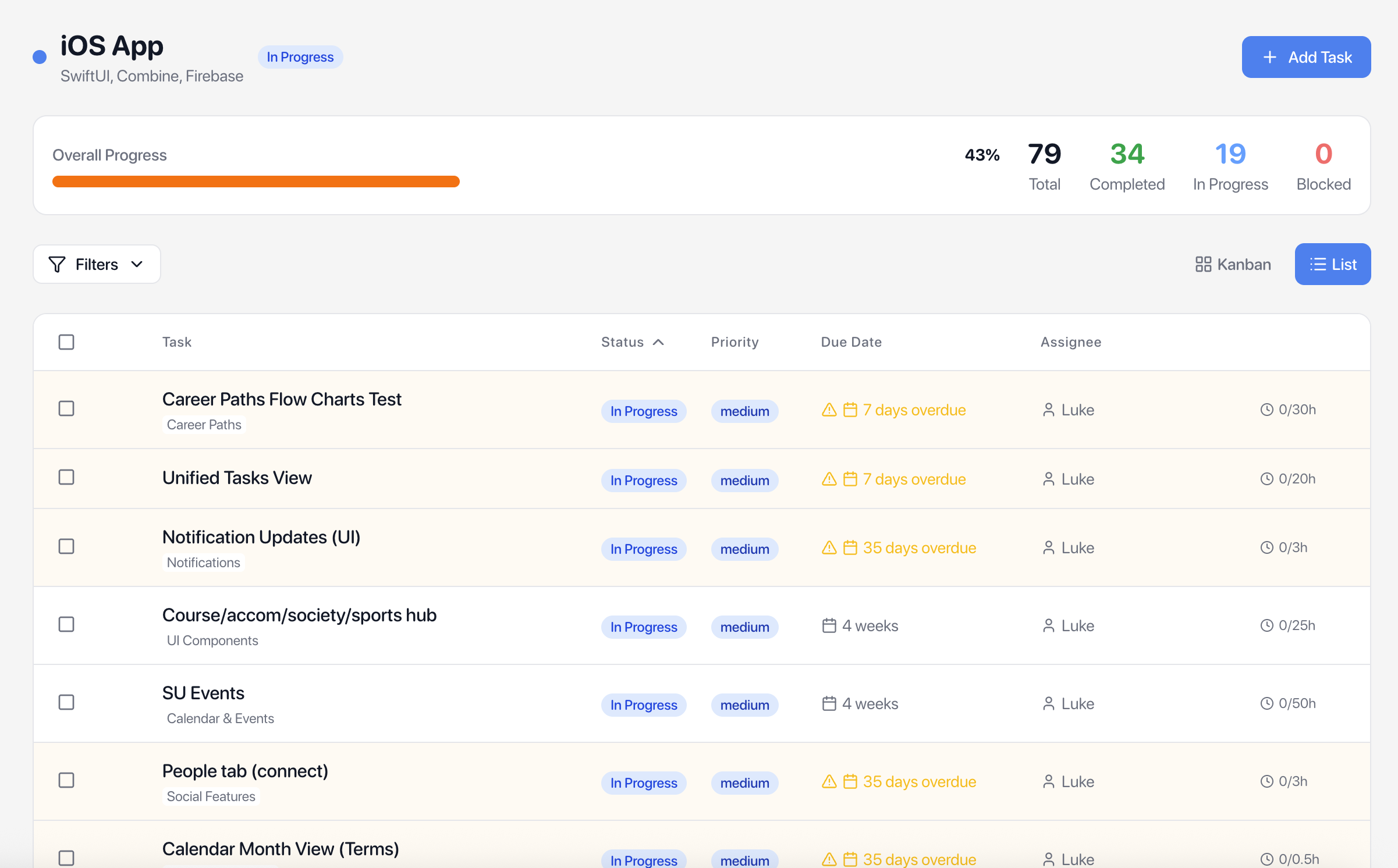Click the plus icon on Add Task
1398x868 pixels.
pos(1269,57)
